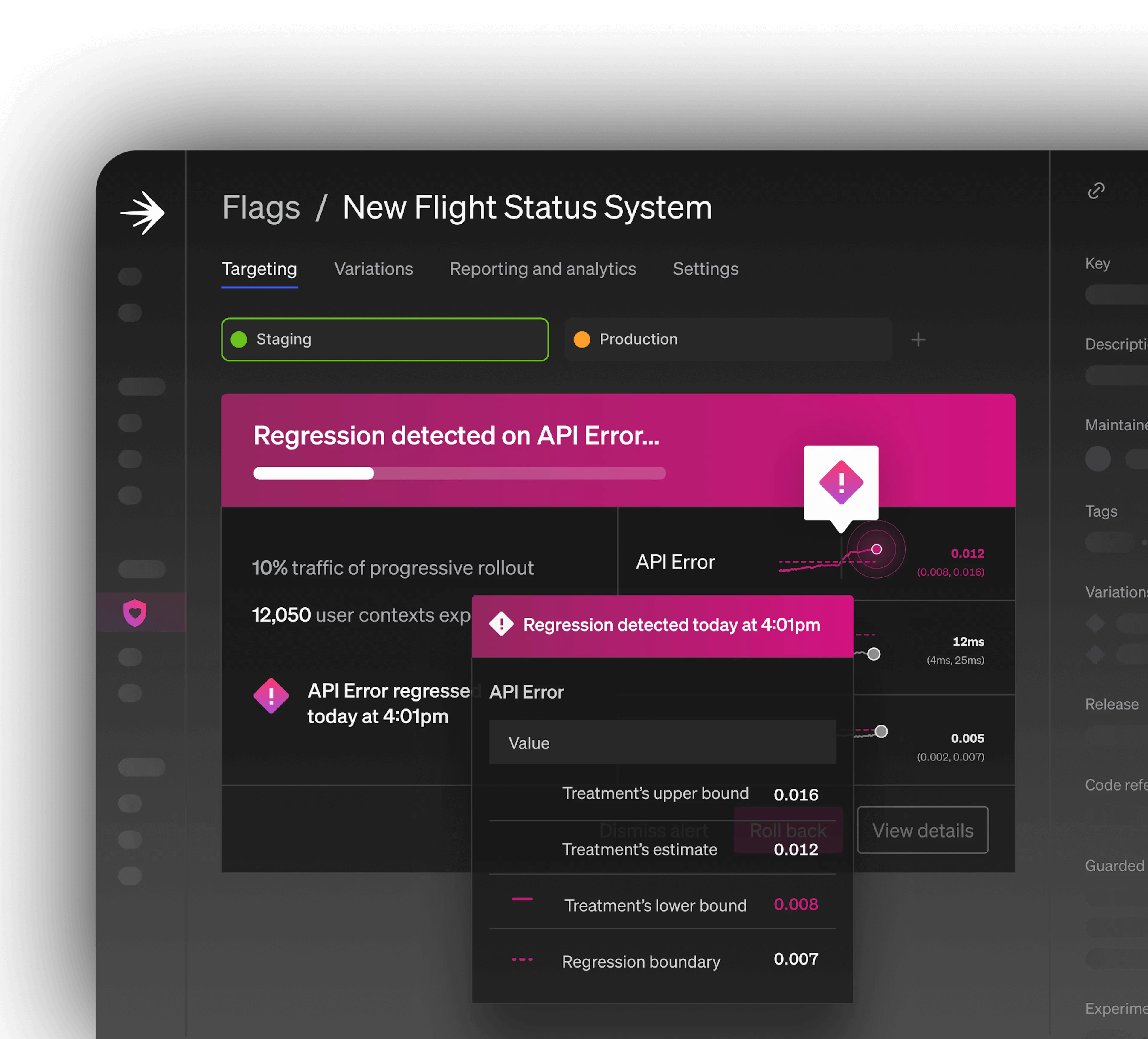1148x1039 pixels.
Task: Click the 12ms latency chart point
Action: coord(874,654)
